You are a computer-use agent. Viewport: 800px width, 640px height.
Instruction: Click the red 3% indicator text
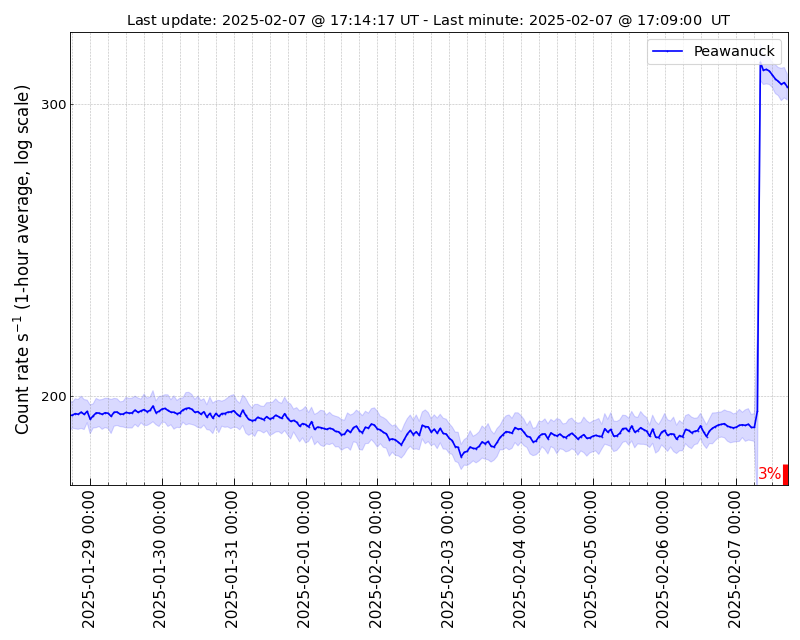tap(769, 474)
